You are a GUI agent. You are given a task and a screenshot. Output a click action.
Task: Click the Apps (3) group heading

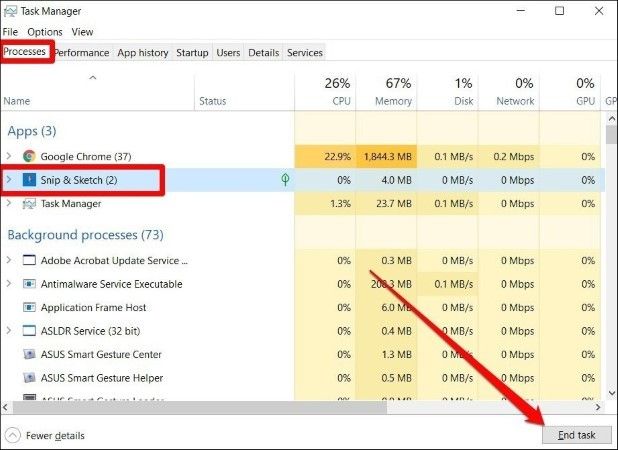(32, 131)
